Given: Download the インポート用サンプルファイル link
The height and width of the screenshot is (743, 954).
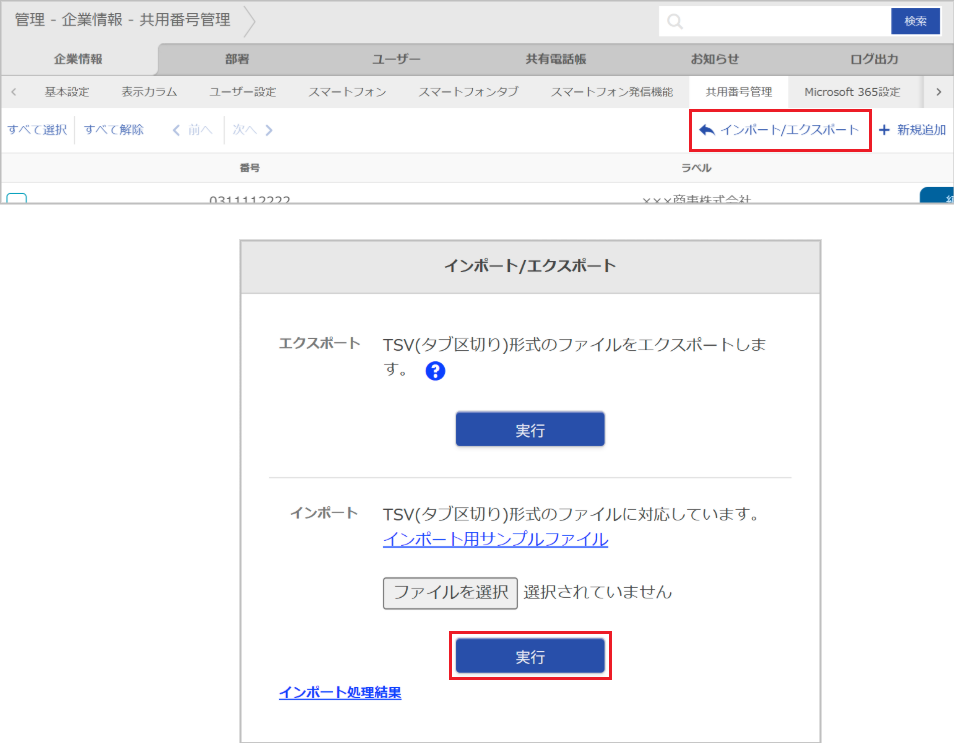Looking at the screenshot, I should point(494,540).
